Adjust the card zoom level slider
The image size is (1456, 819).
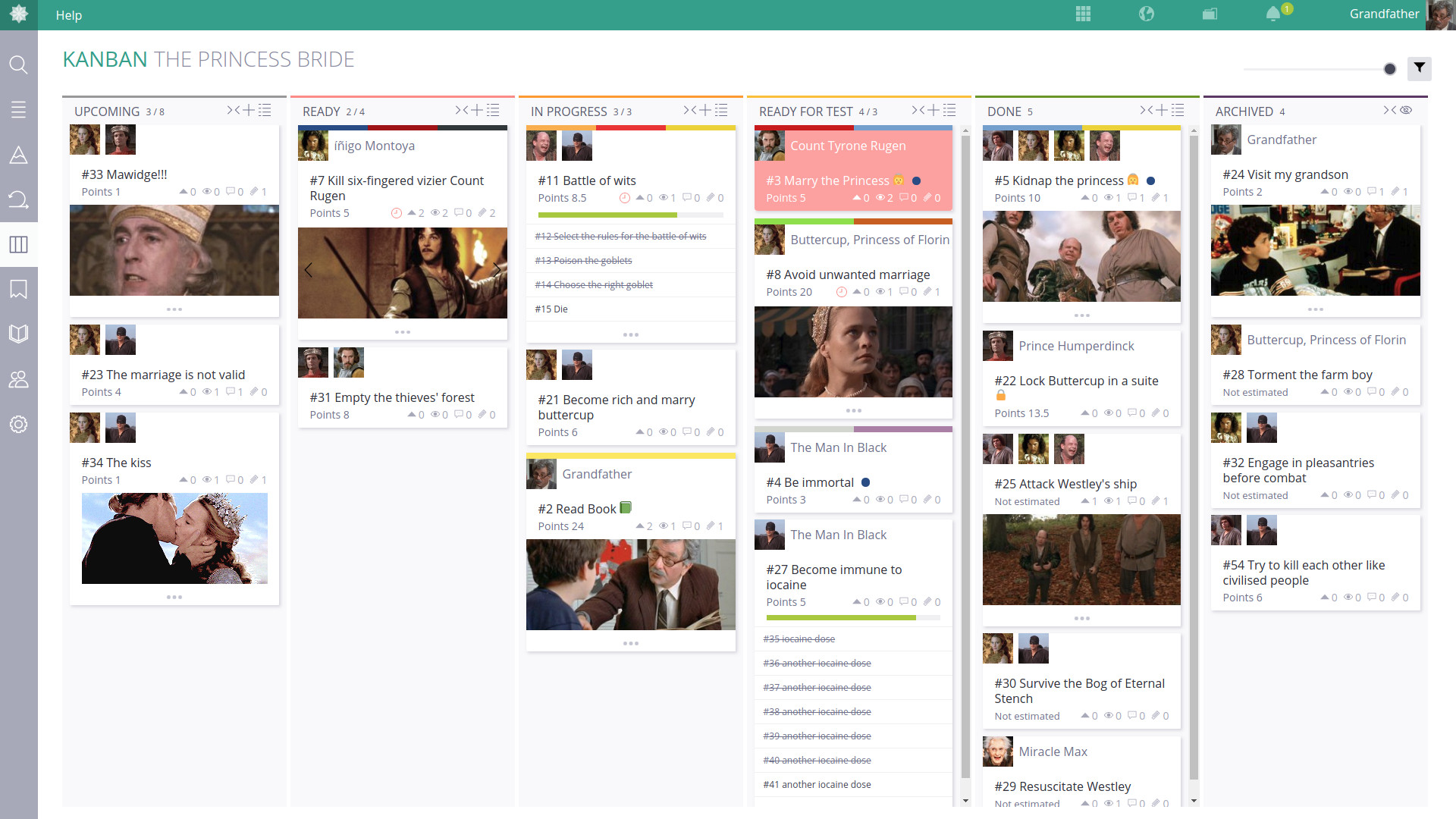coord(1389,69)
